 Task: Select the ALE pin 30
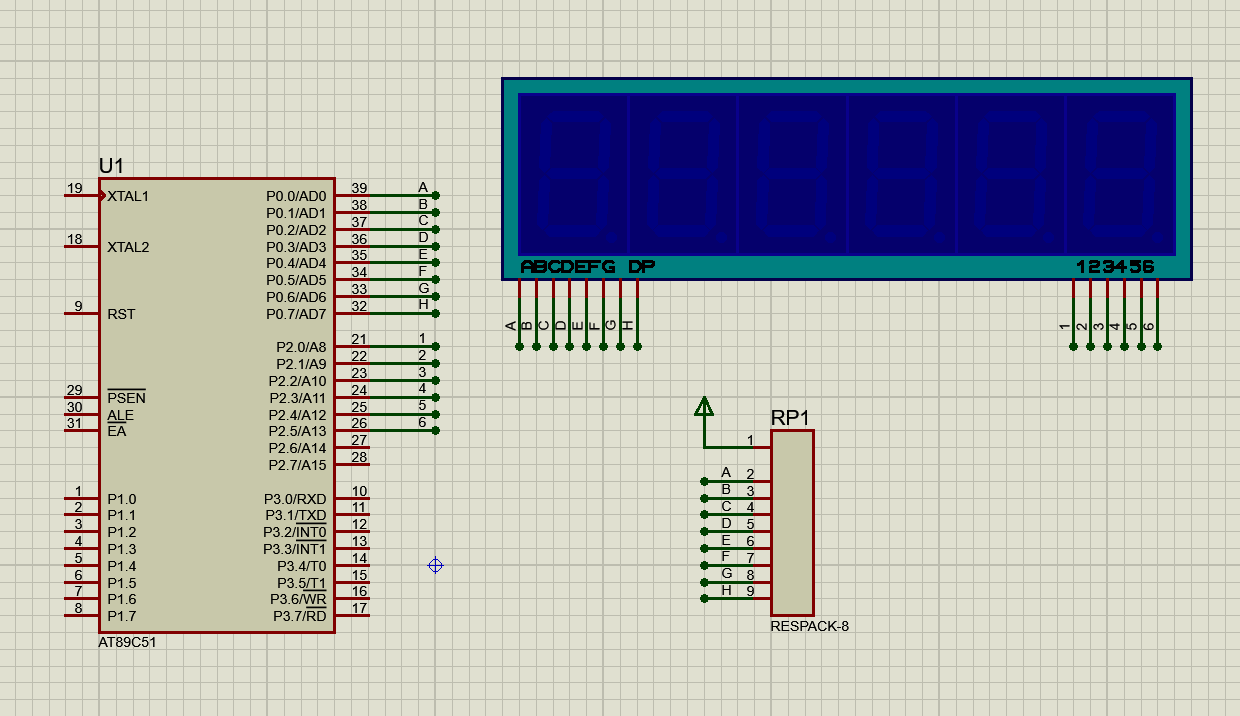click(x=82, y=414)
